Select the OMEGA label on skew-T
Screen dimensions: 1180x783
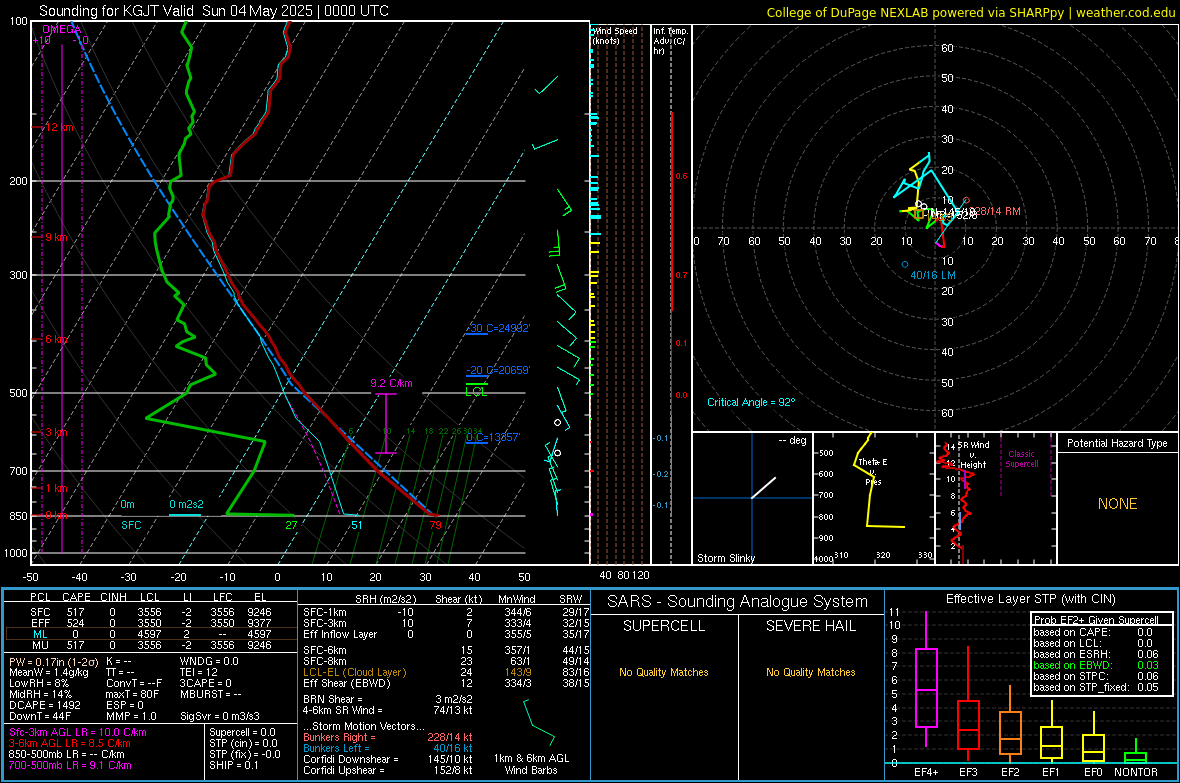62,29
